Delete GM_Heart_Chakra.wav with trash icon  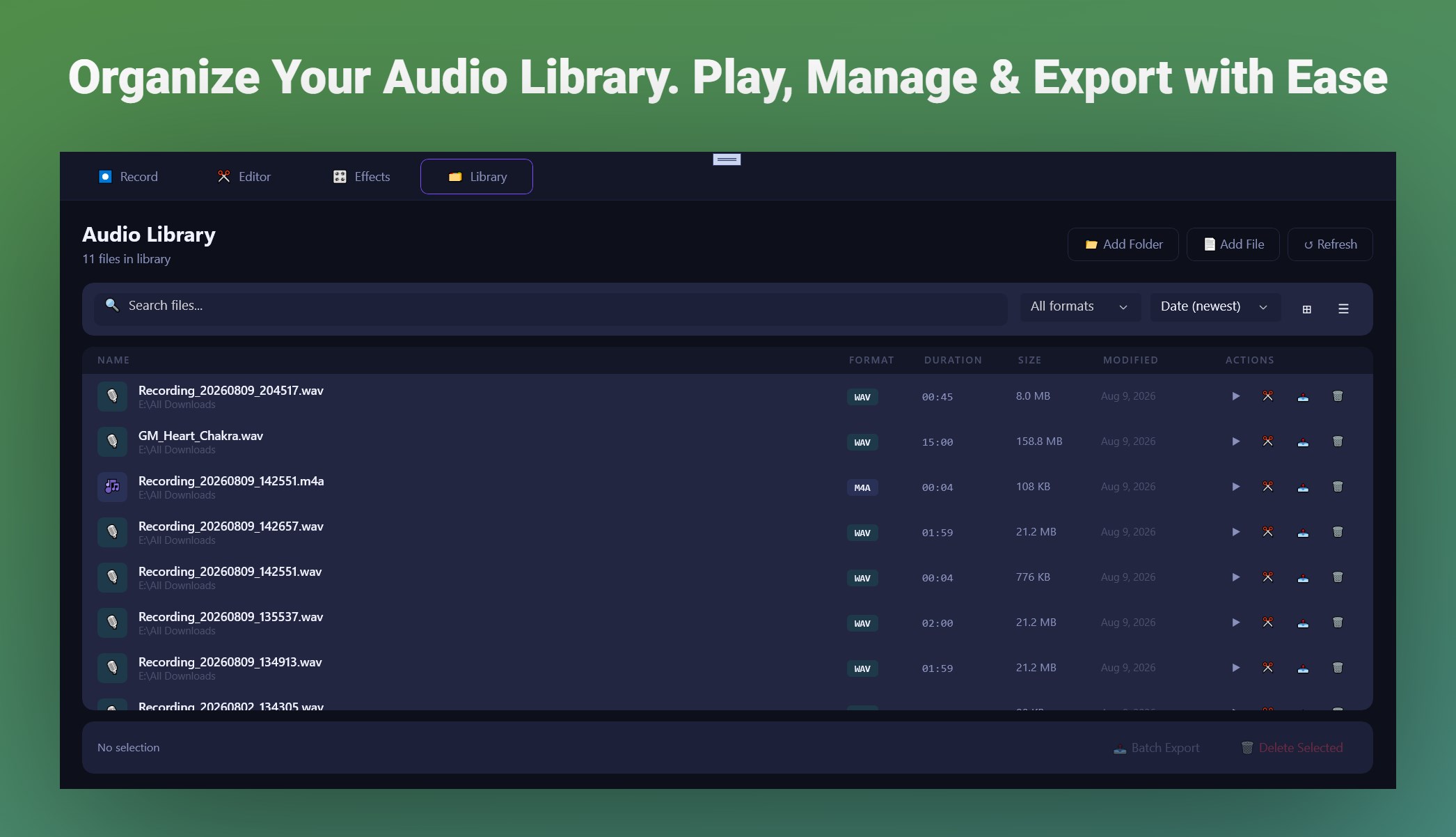(1338, 441)
